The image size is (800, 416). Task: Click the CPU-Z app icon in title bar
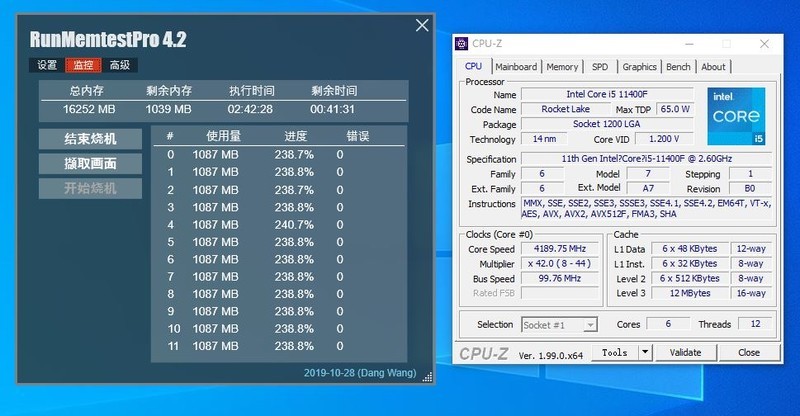461,43
